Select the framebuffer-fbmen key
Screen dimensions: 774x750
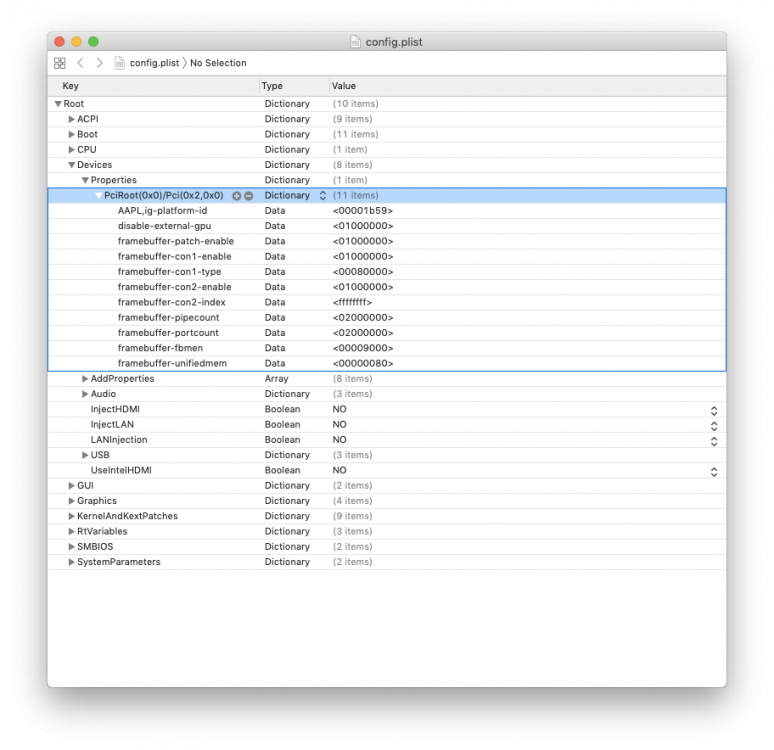coord(160,349)
